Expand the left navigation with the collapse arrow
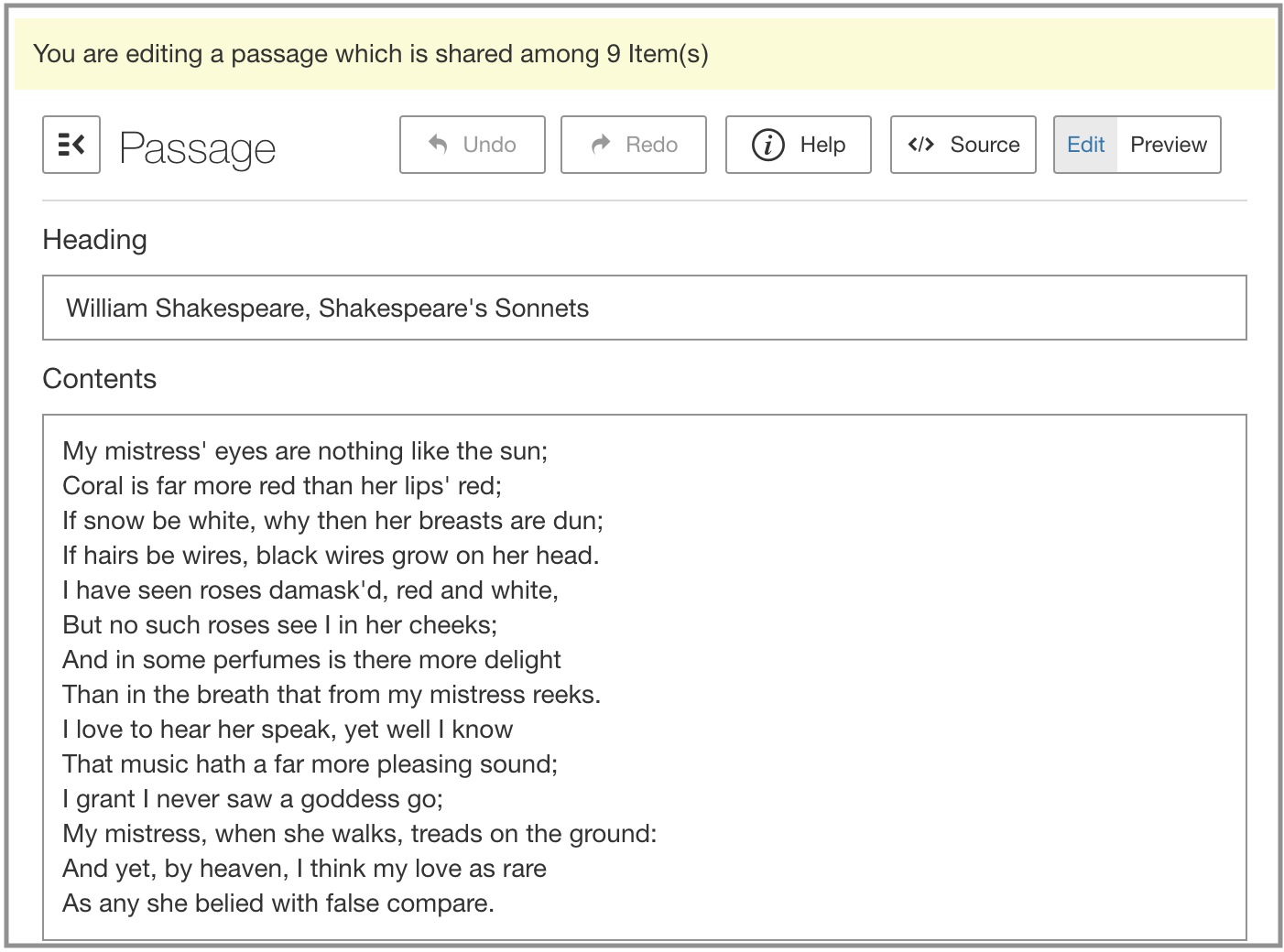Viewport: 1284px width, 952px height. [71, 145]
